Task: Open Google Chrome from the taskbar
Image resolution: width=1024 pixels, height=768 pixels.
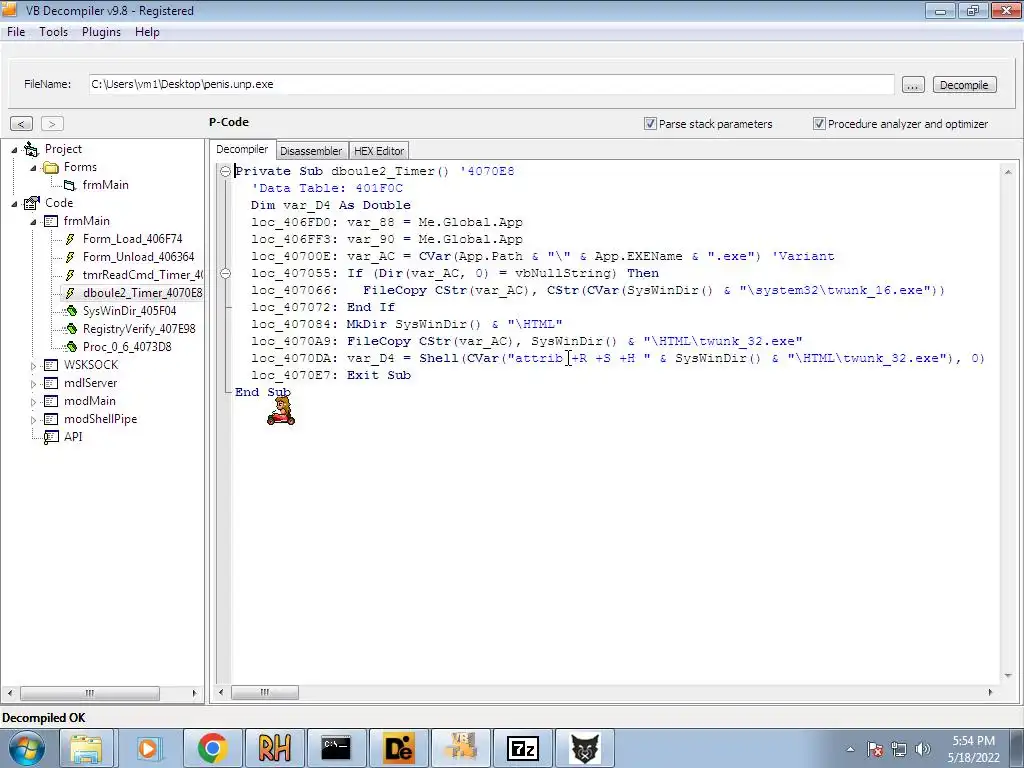Action: tap(211, 748)
